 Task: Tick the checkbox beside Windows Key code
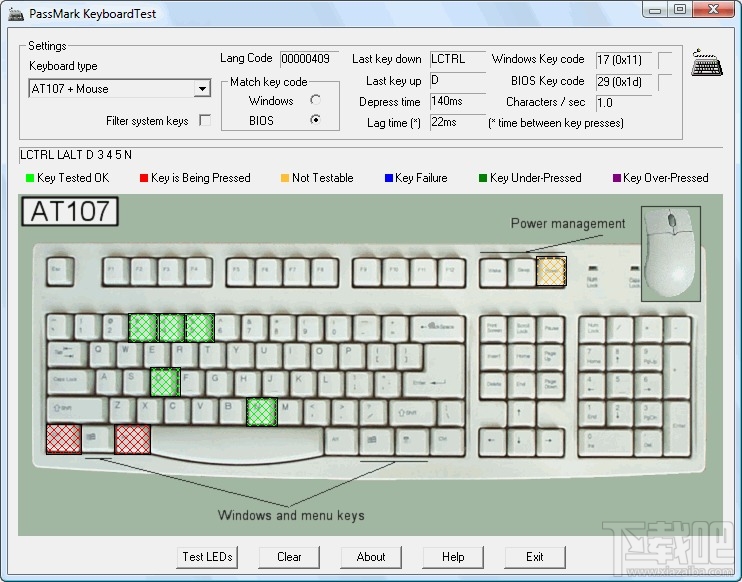(x=665, y=60)
